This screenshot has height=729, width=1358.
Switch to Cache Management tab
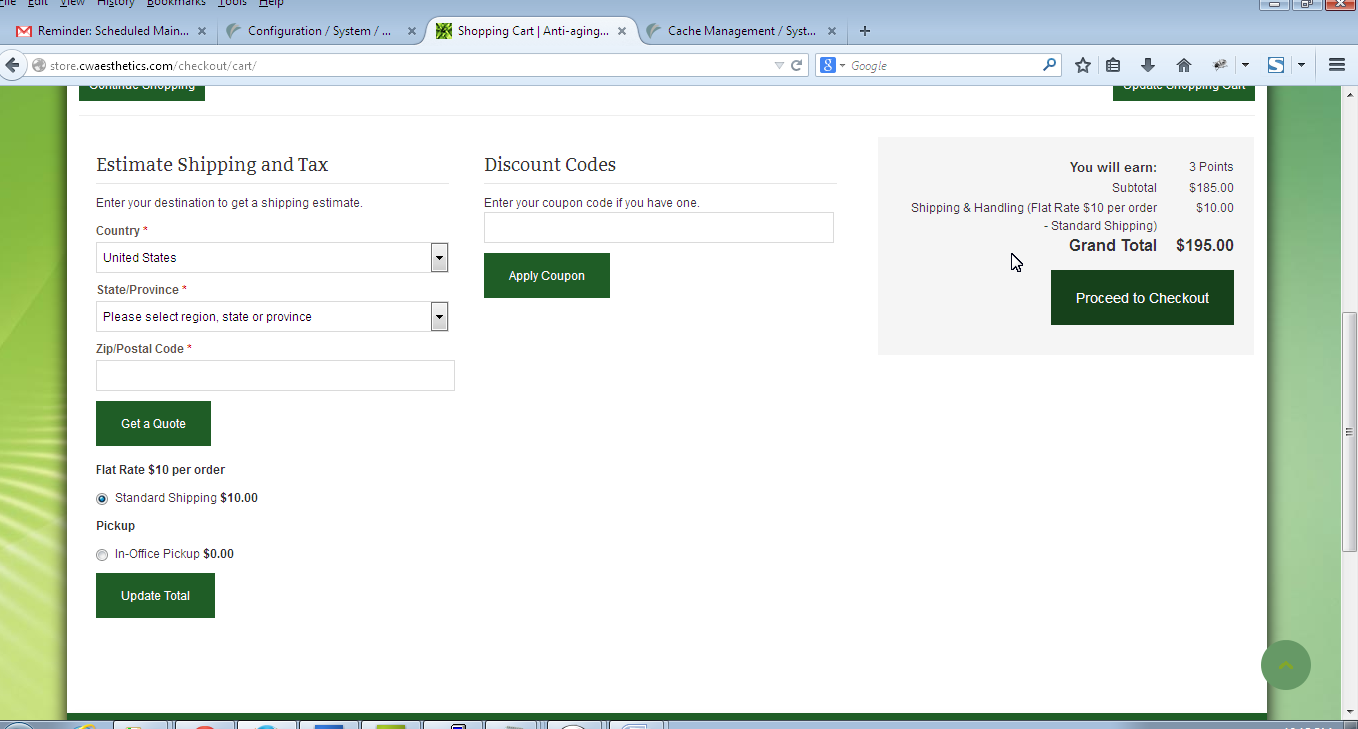(x=740, y=31)
